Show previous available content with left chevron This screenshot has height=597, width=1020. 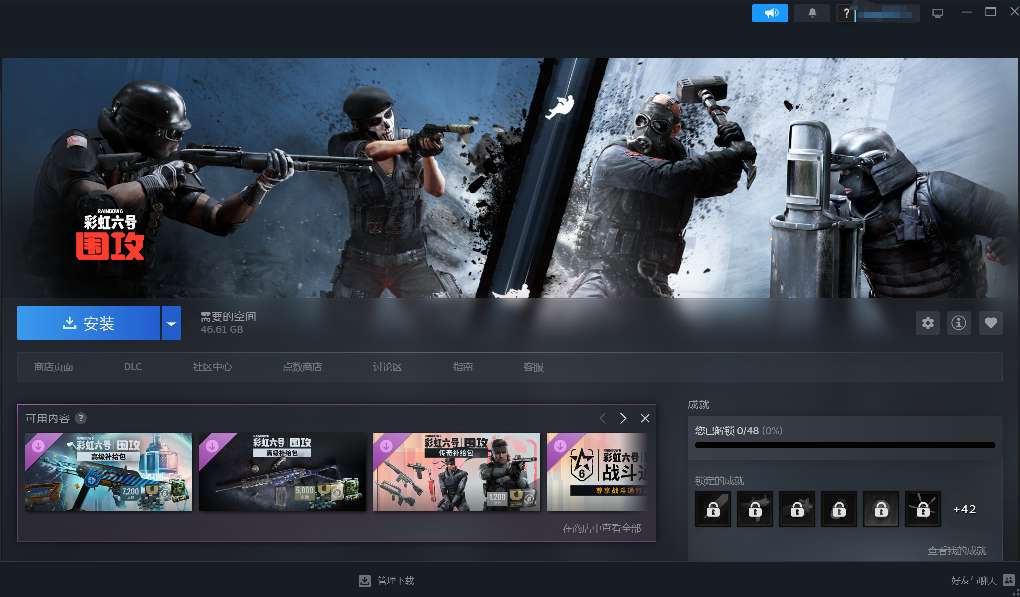tap(602, 418)
